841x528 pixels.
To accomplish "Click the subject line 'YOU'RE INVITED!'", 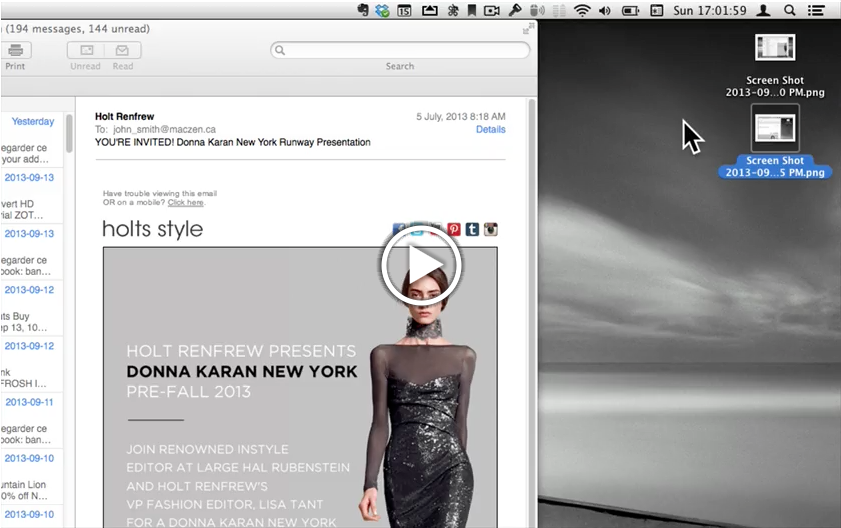I will [233, 142].
